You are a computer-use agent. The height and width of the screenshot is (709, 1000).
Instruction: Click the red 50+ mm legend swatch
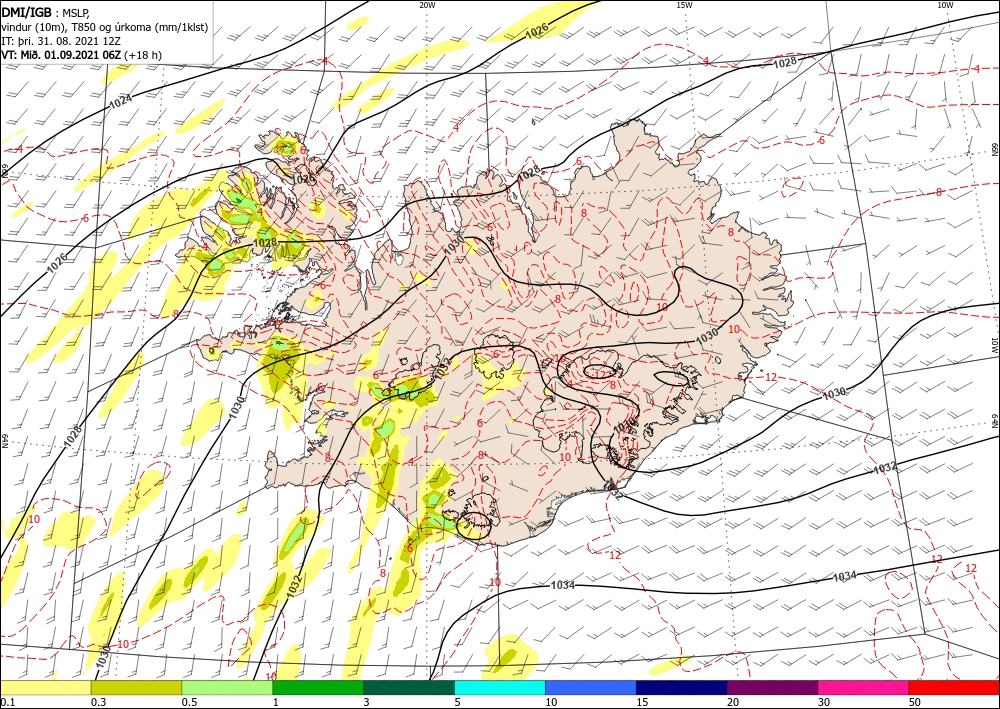(x=954, y=687)
